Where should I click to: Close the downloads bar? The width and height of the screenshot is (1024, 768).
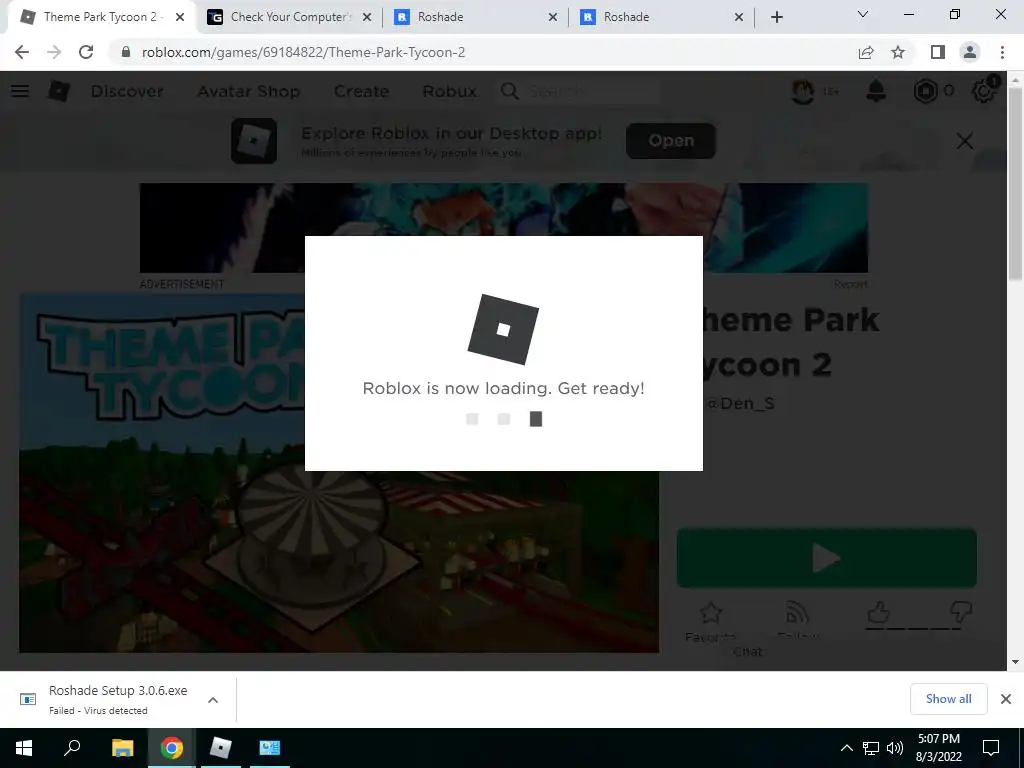(1006, 699)
